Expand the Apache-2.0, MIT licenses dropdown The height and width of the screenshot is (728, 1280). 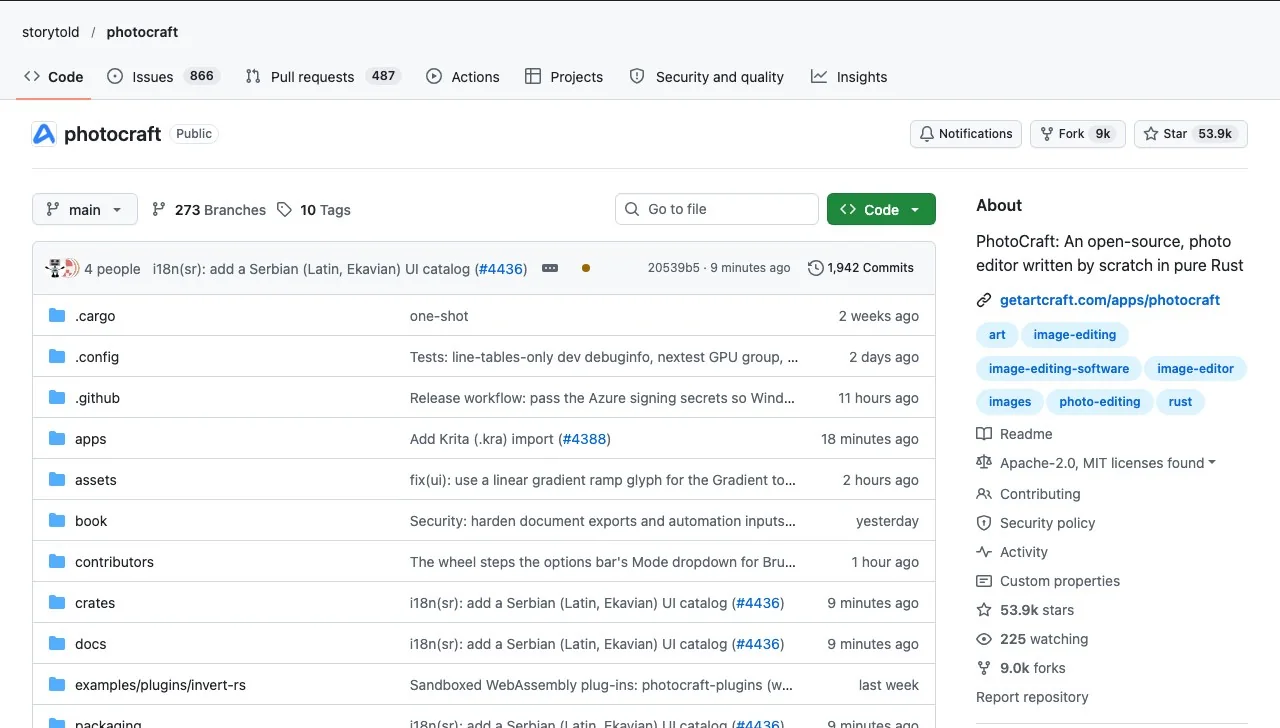[x=1108, y=463]
